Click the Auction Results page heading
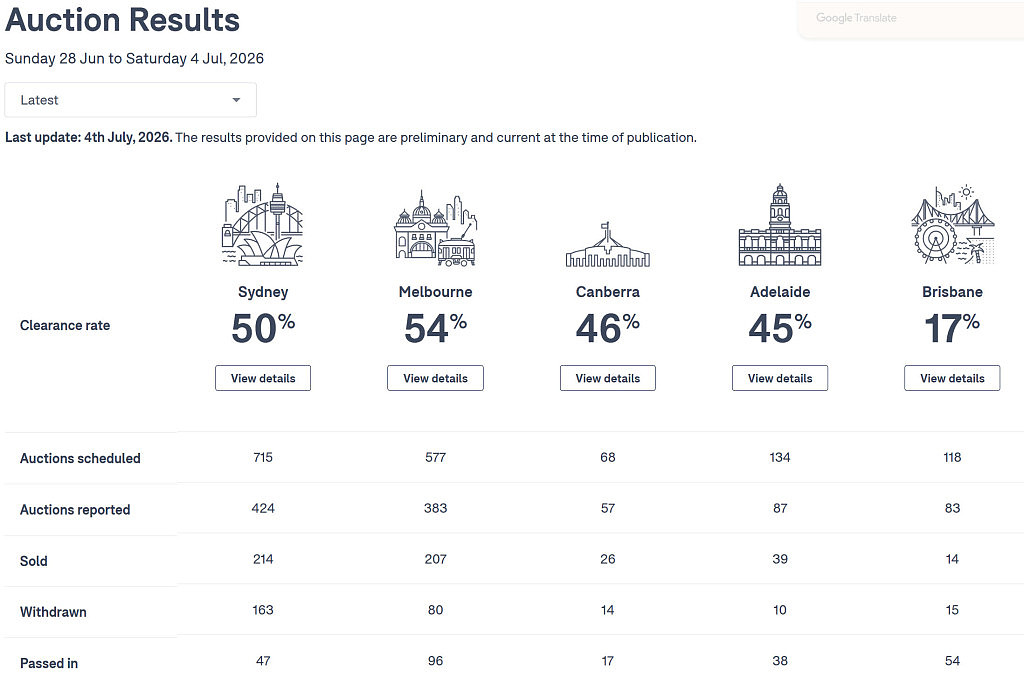Image resolution: width=1024 pixels, height=692 pixels. coord(122,20)
